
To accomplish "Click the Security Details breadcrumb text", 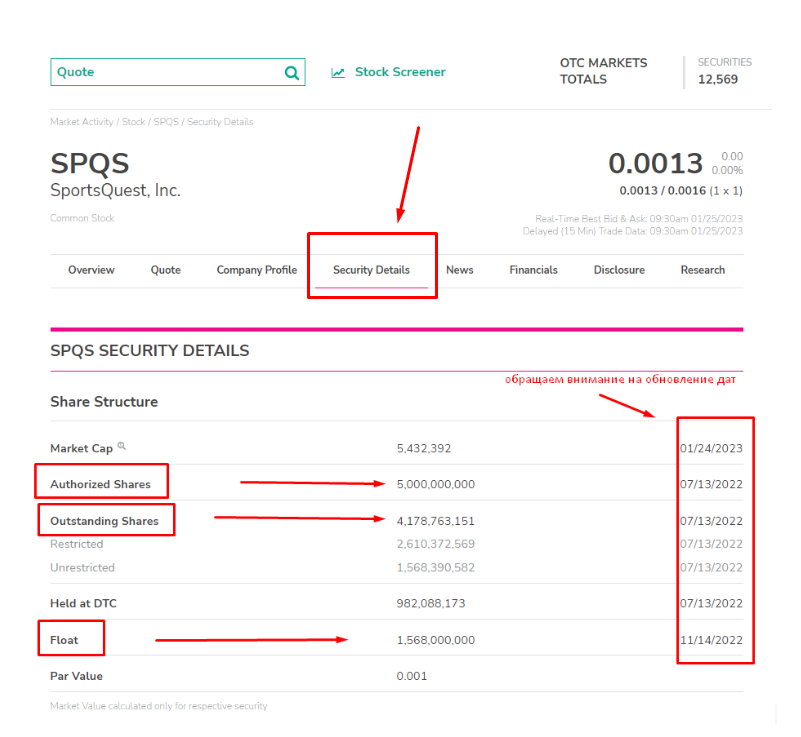I will coord(220,122).
